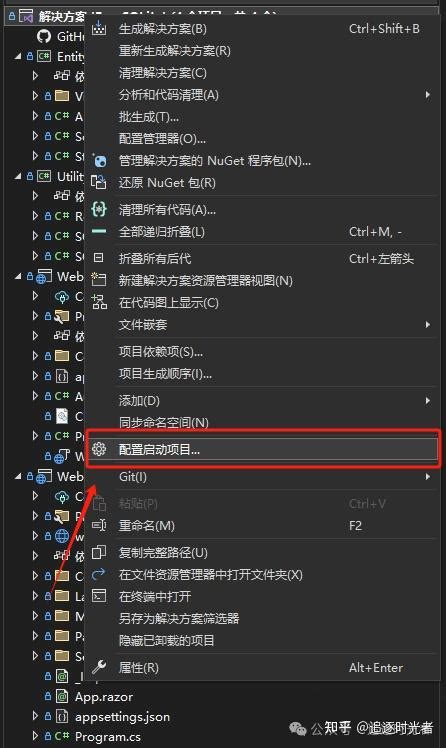446x748 pixels.
Task: Click the wrench icon beside 属性(R)
Action: click(x=99, y=667)
